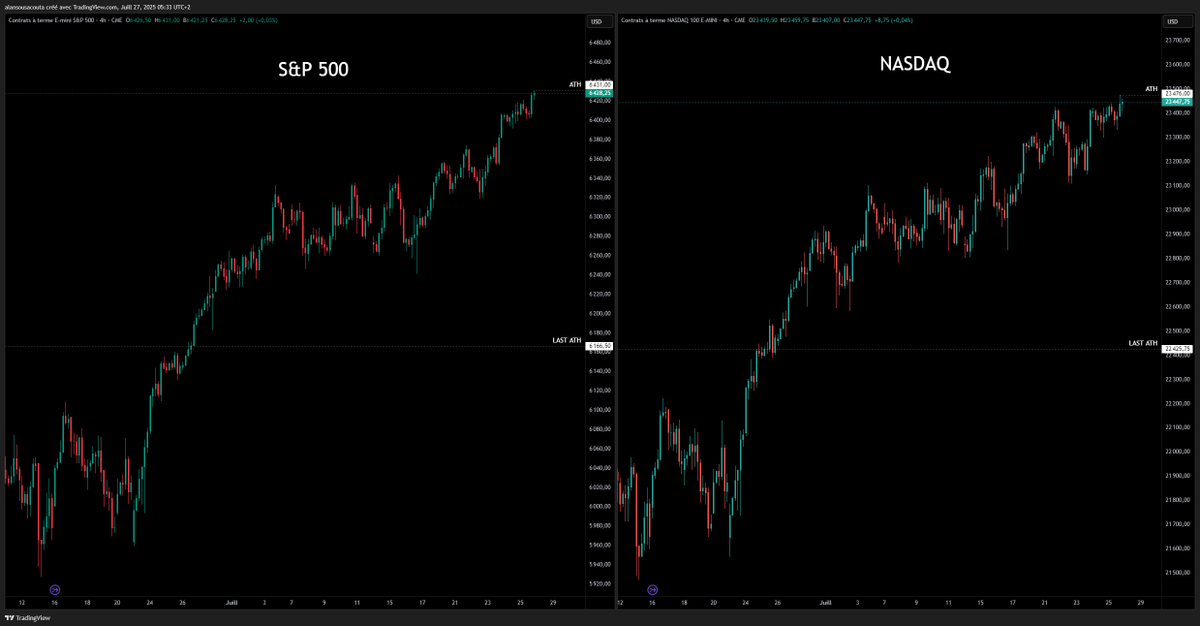The image size is (1200, 626).
Task: Click the 21 500,00 price axis label
Action: (1179, 573)
